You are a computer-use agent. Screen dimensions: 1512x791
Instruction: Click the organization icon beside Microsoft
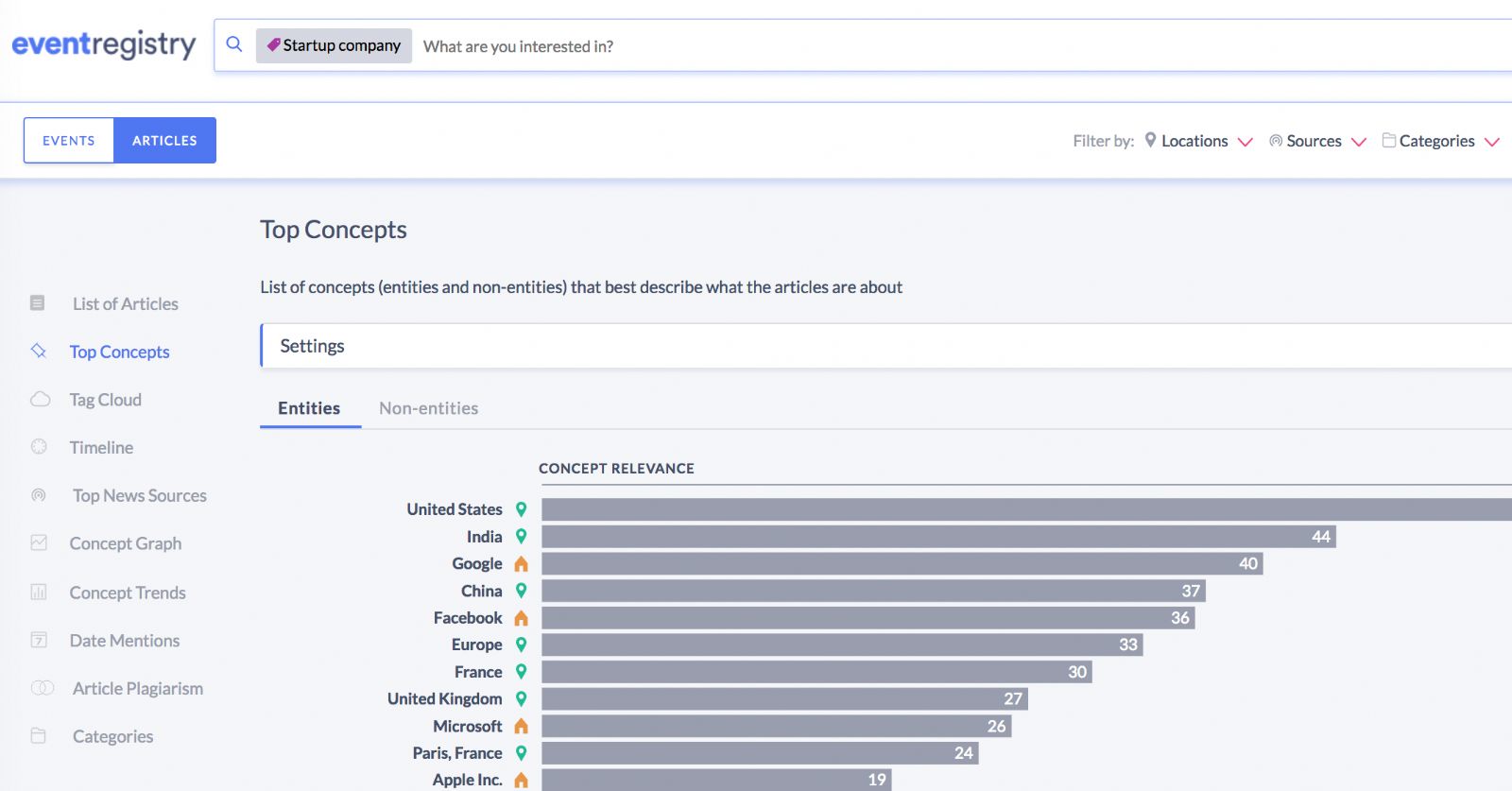click(521, 726)
